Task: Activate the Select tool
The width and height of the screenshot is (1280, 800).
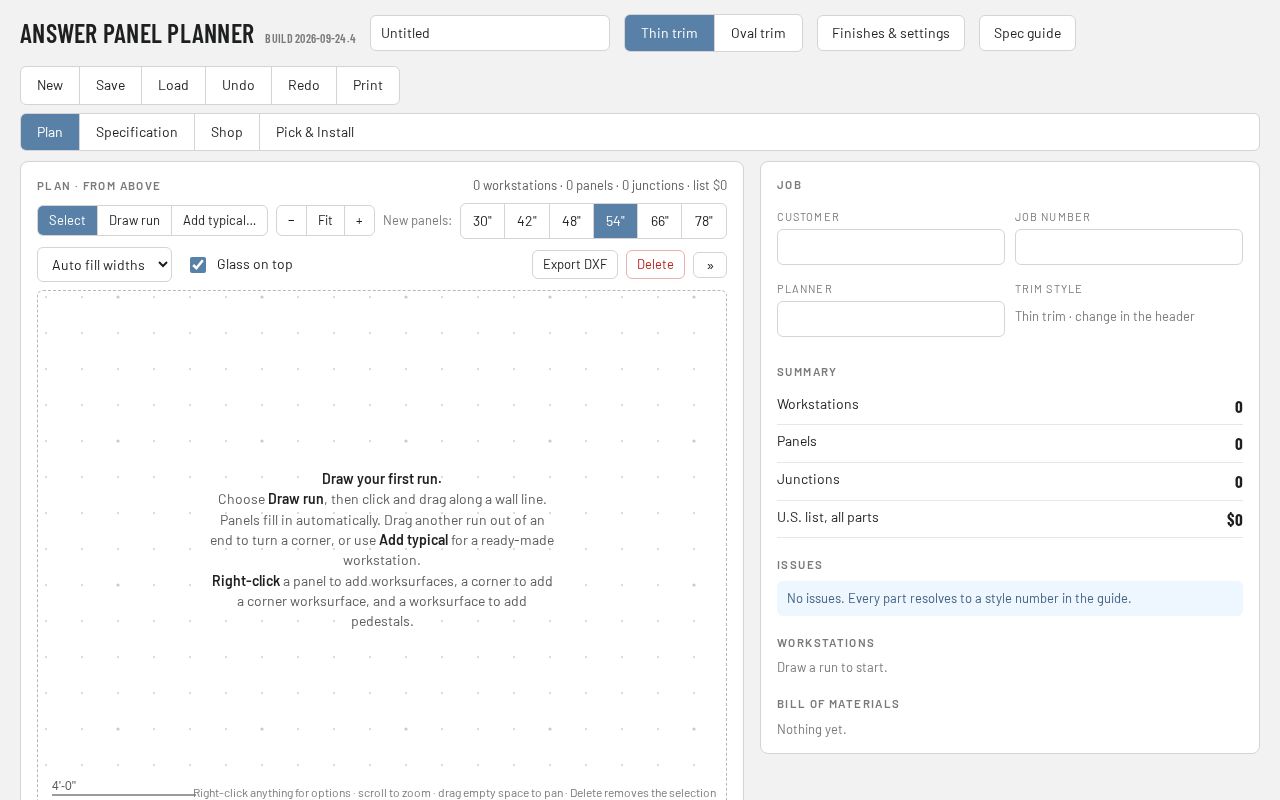Action: [67, 221]
